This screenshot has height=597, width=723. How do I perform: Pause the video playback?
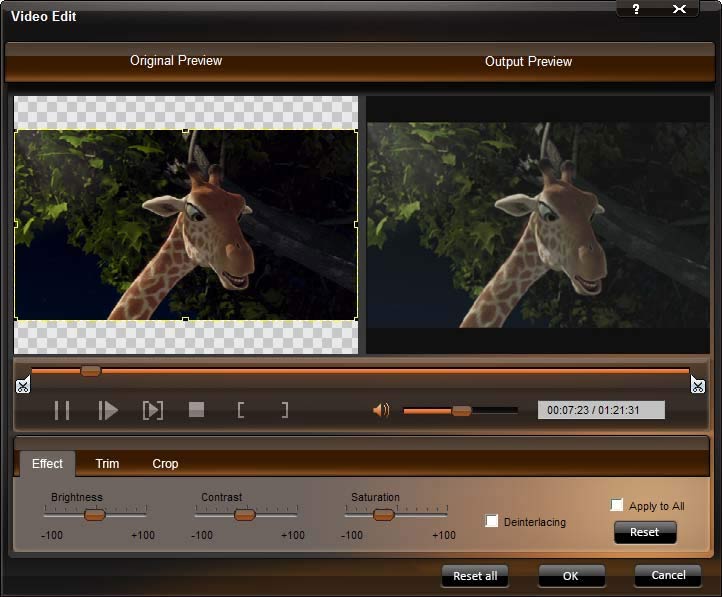tap(62, 410)
